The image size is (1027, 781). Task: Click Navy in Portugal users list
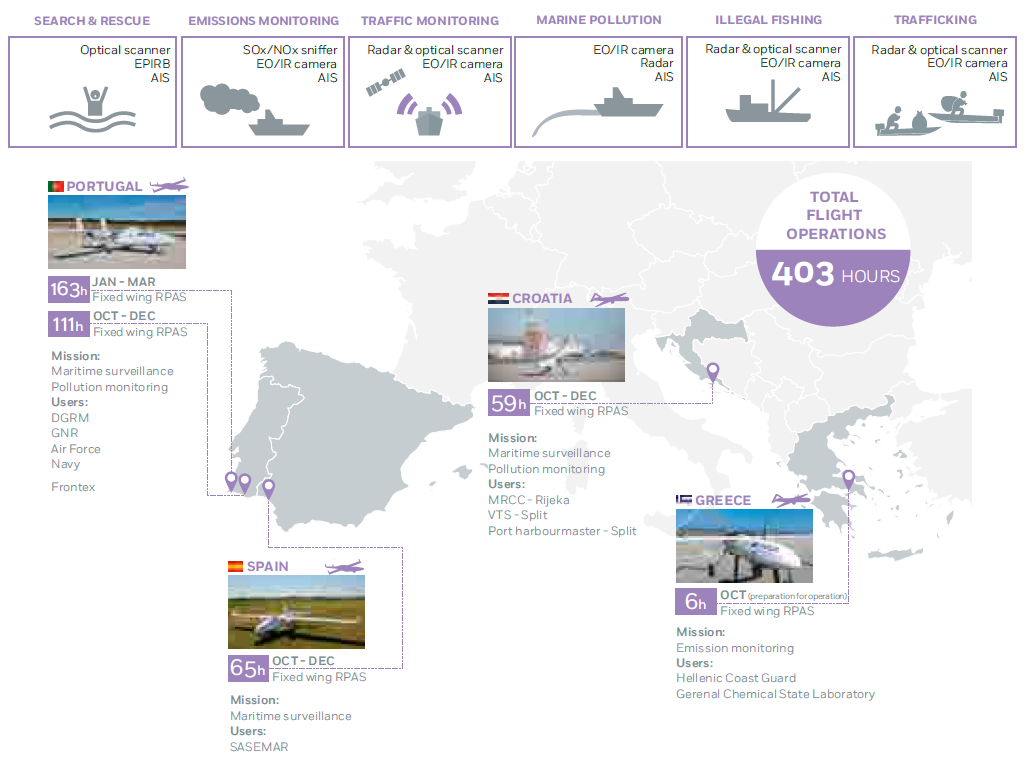click(x=65, y=464)
